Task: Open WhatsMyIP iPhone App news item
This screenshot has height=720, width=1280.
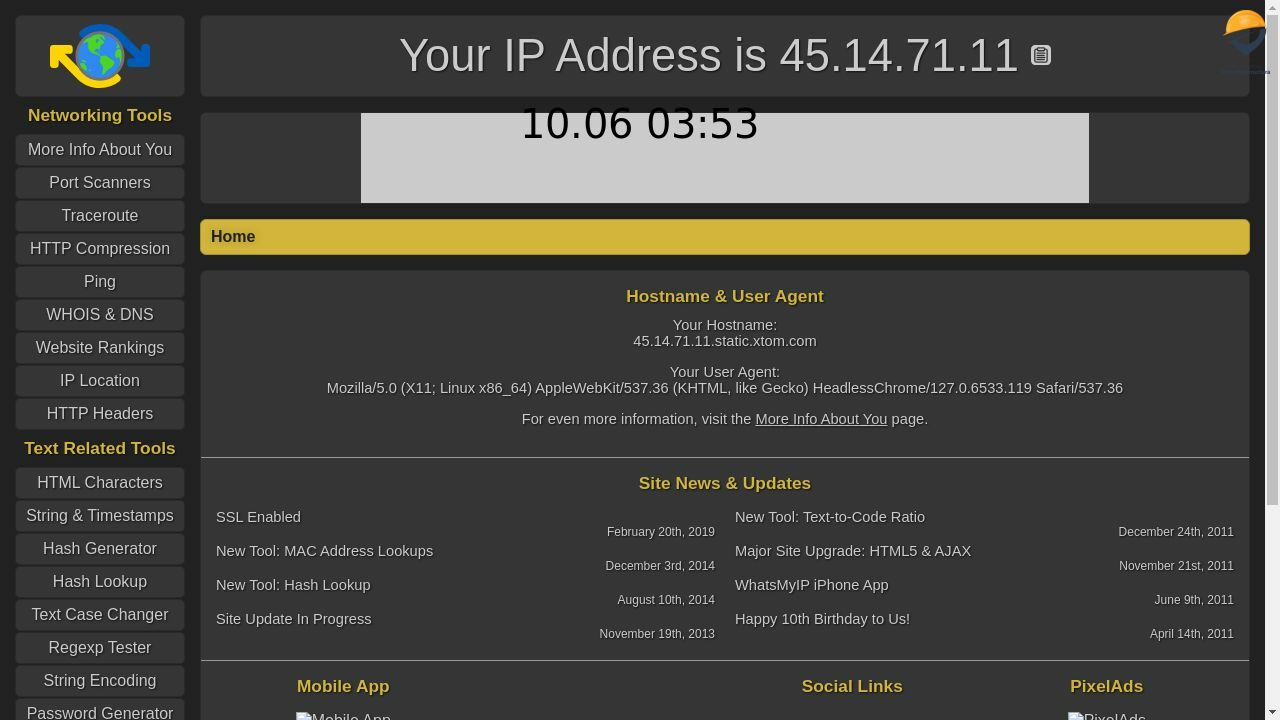Action: tap(811, 585)
